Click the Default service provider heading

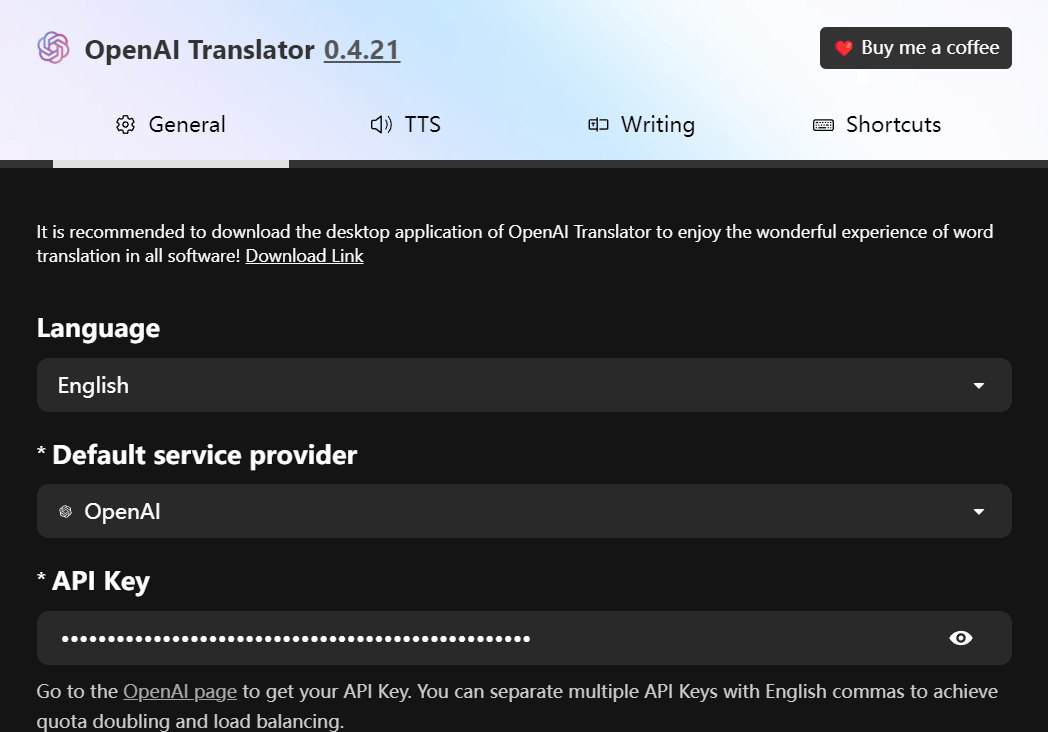pos(205,455)
